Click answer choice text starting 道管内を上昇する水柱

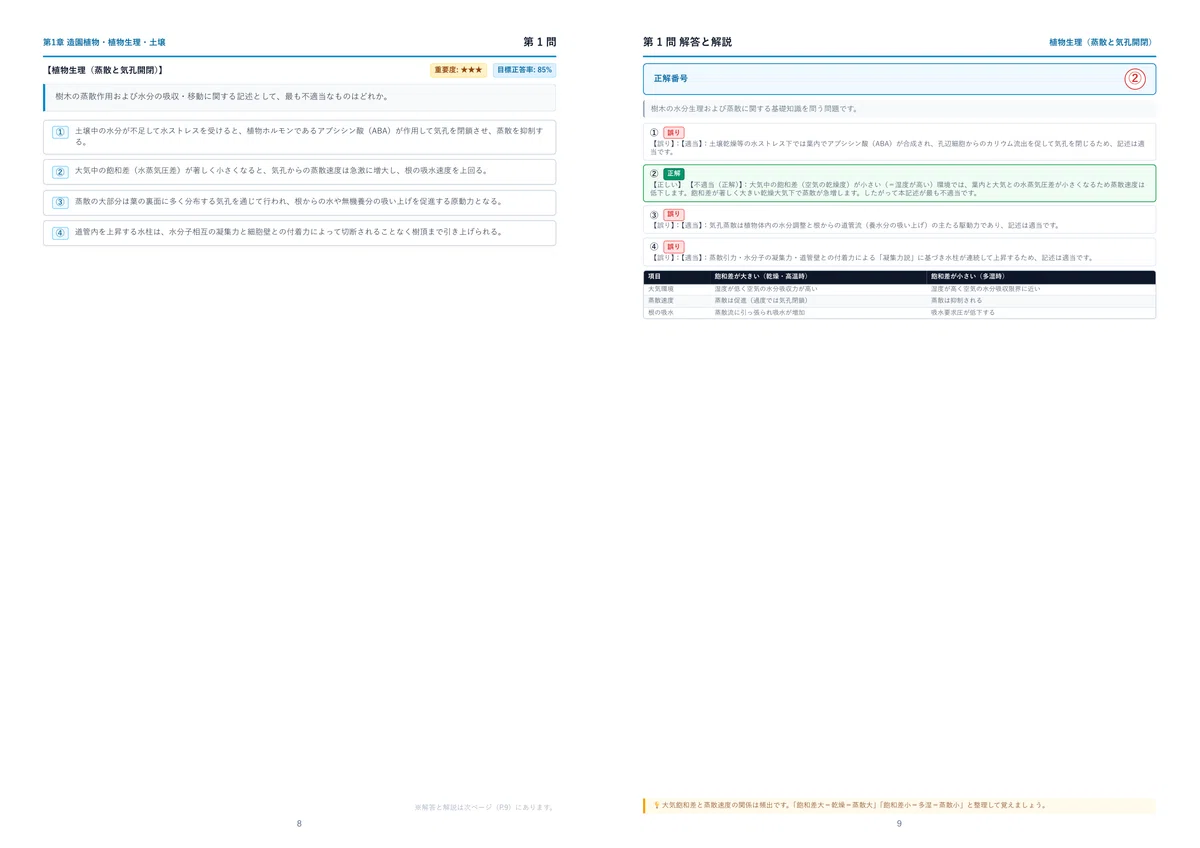[x=288, y=232]
